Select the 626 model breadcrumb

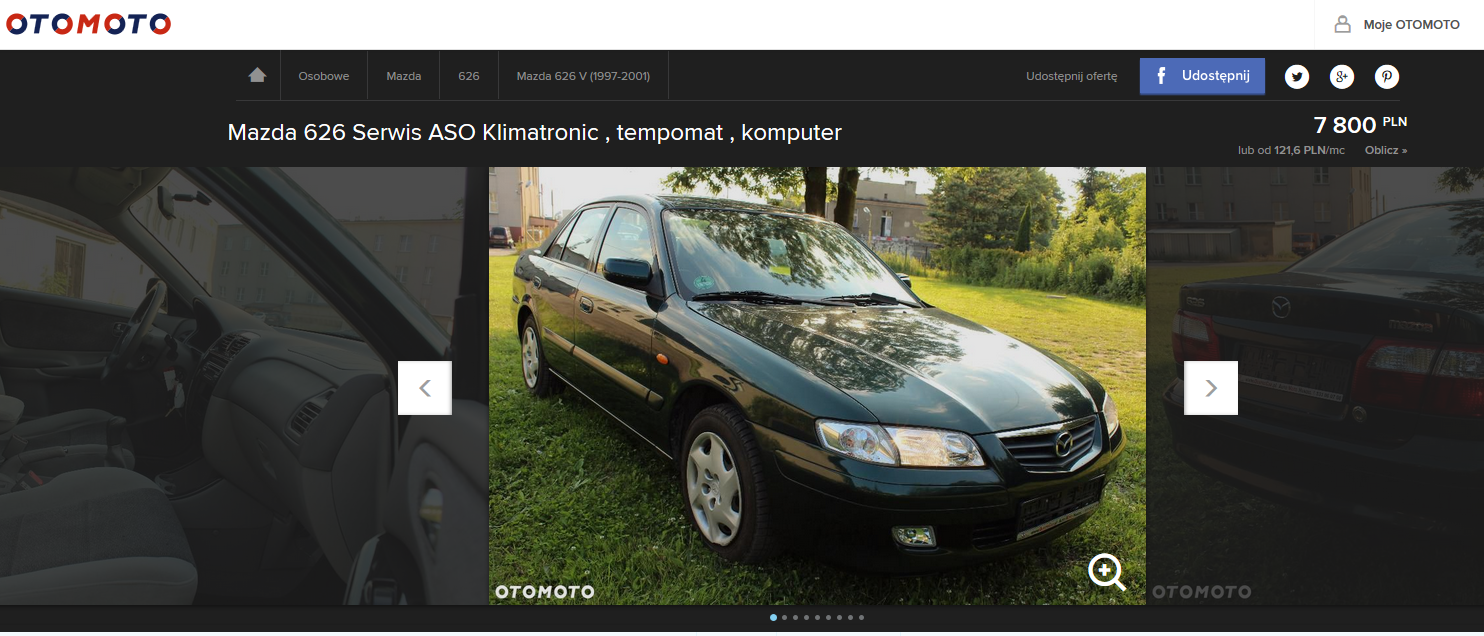[468, 76]
